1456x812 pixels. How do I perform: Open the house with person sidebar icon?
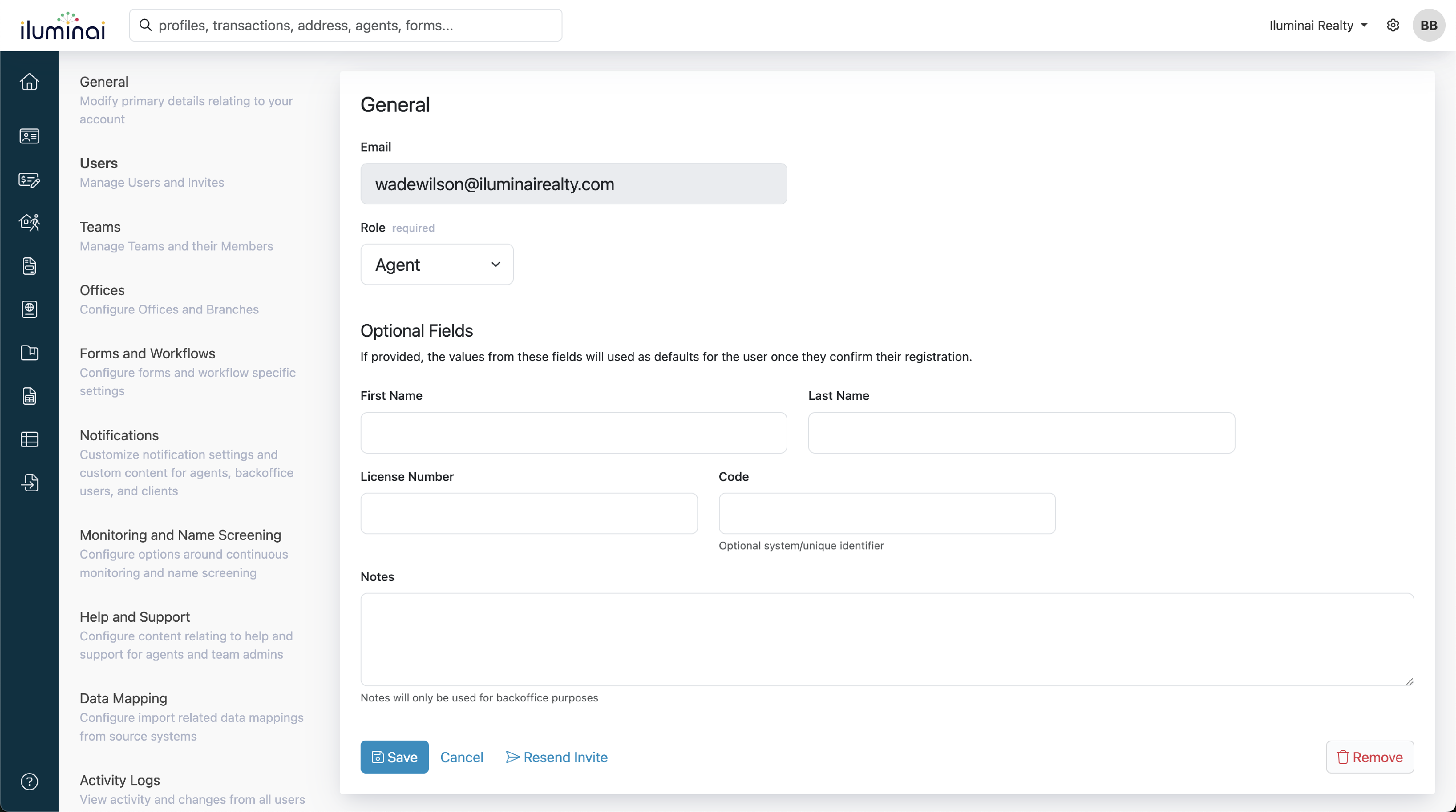[x=30, y=223]
